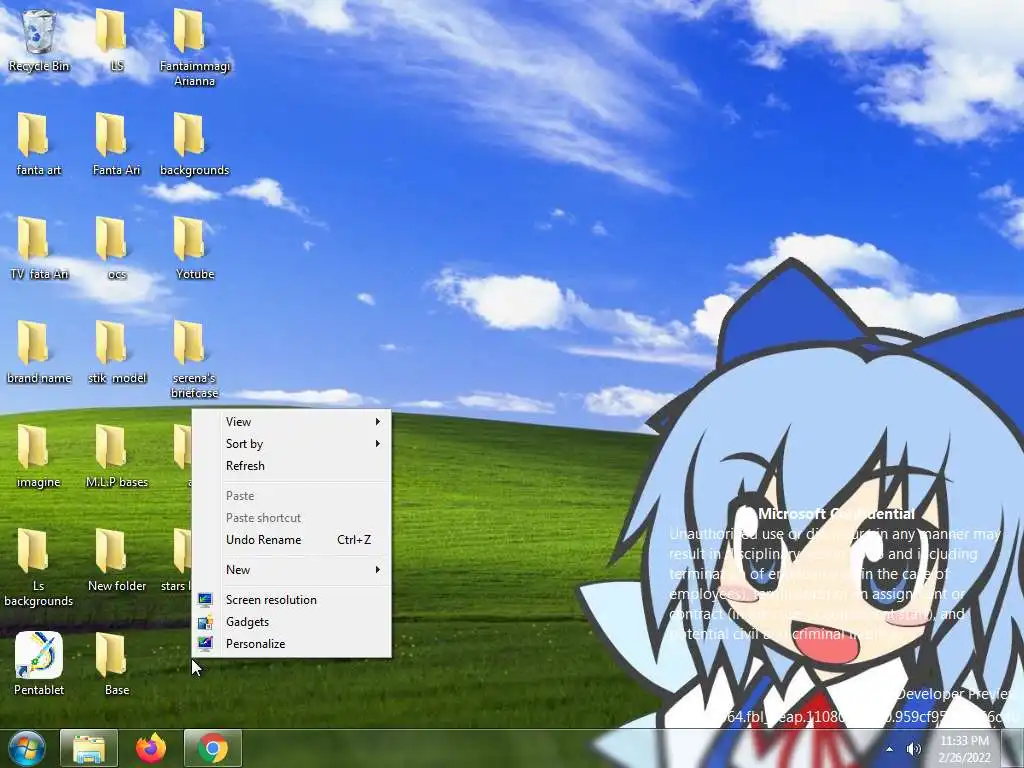Expand the New submenu arrow
Viewport: 1024px width, 768px height.
[377, 569]
